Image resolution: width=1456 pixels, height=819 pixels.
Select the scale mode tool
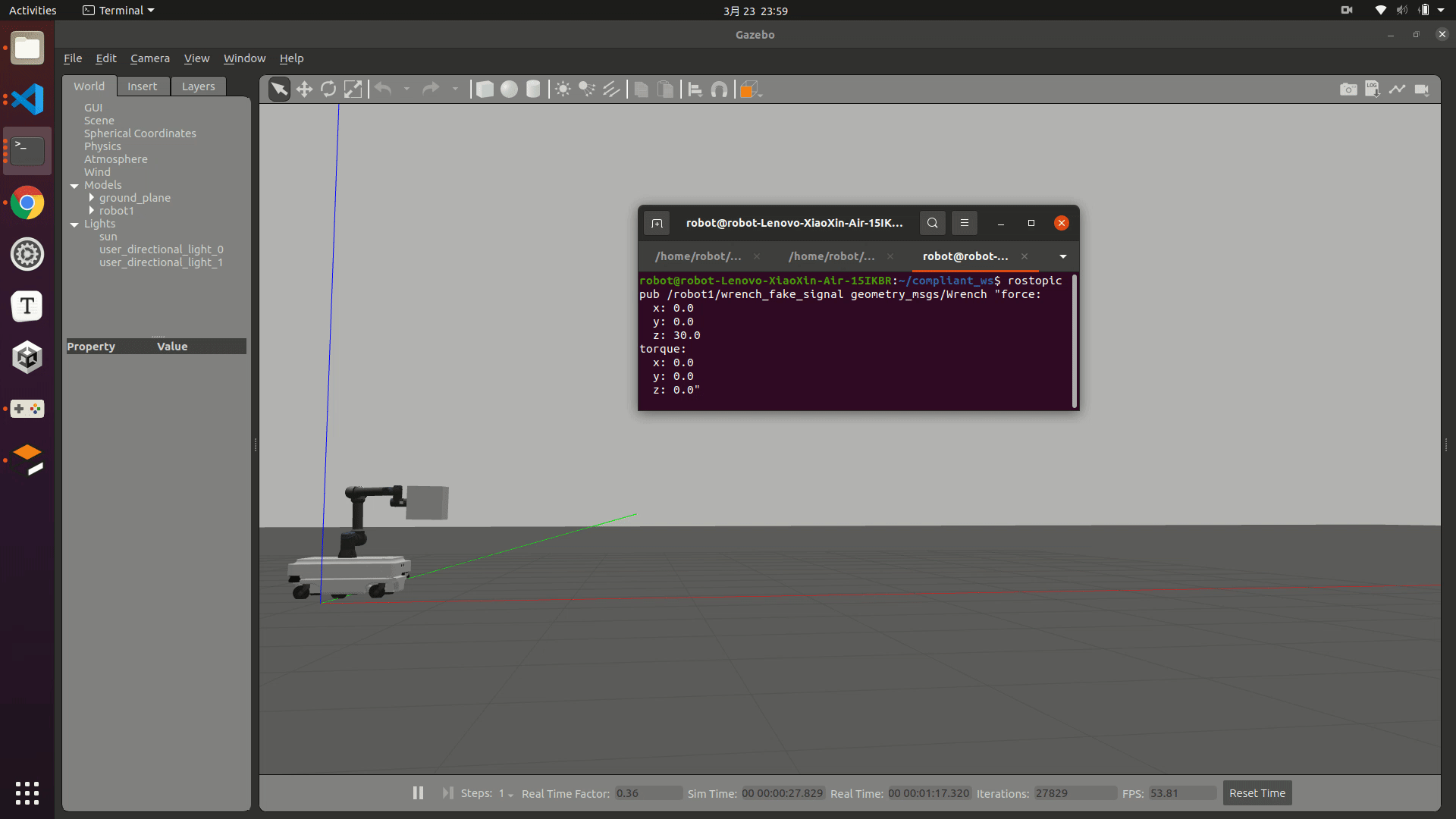click(x=353, y=89)
